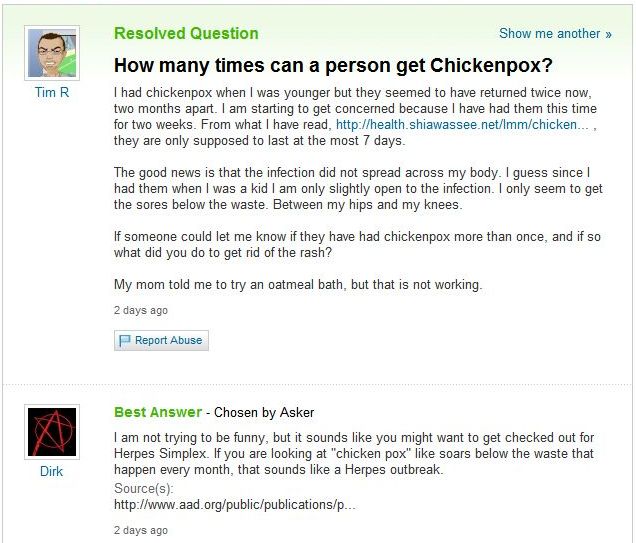Click Tim R's cartoon avatar picture
636x543 pixels.
tap(51, 51)
